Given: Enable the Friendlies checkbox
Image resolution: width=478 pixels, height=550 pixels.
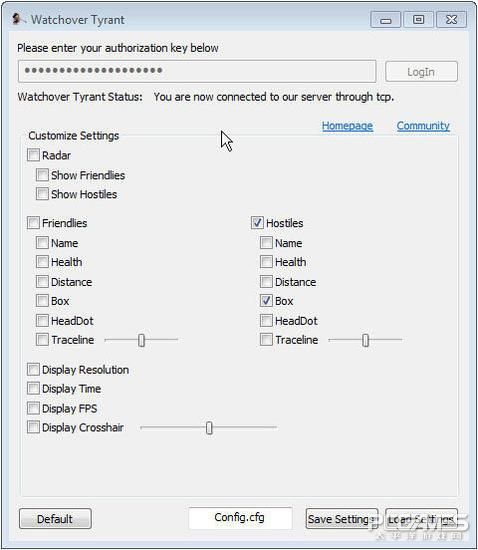Looking at the screenshot, I should (x=34, y=223).
